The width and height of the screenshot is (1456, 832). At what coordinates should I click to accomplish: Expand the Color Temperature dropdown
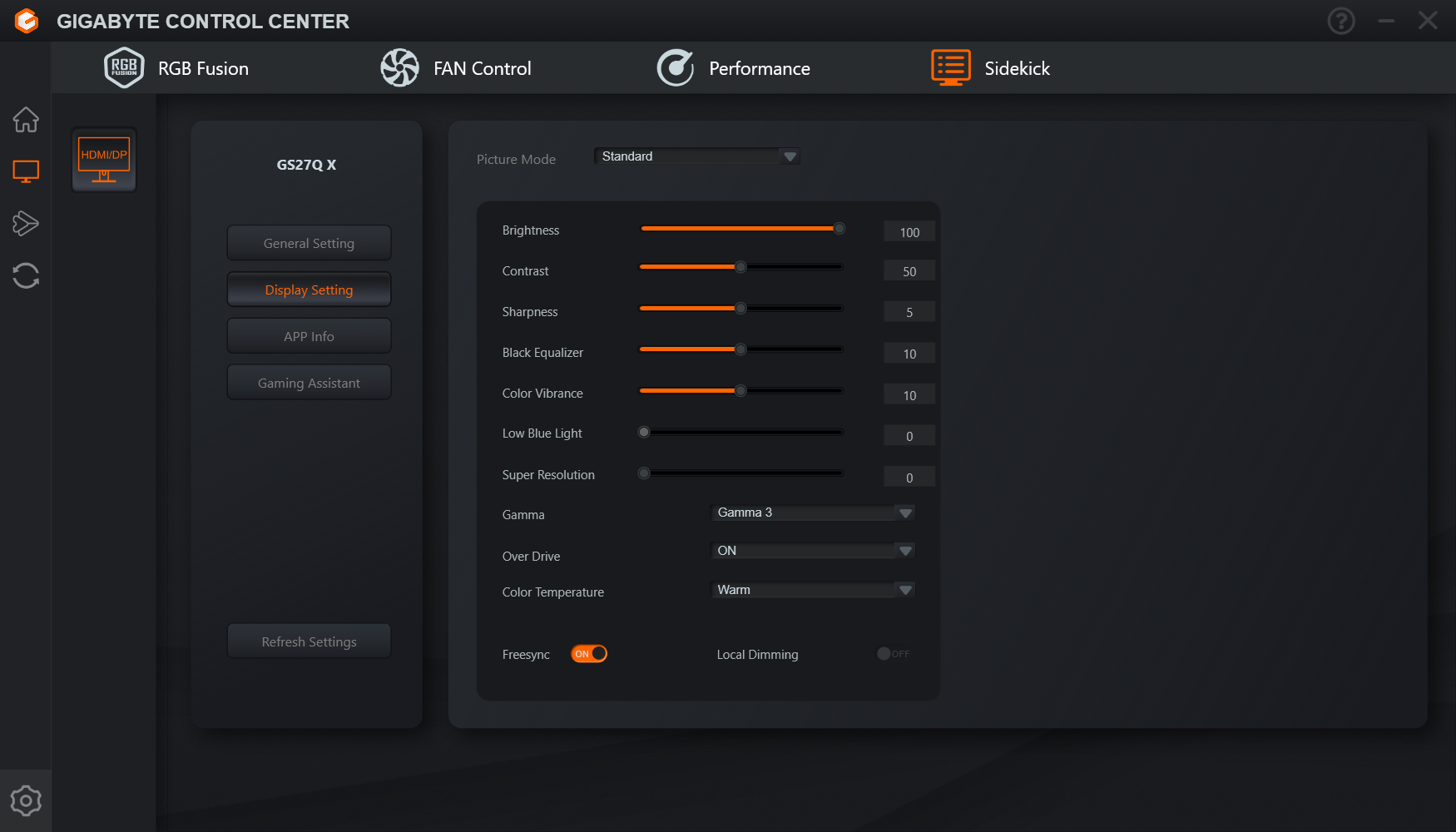pos(813,590)
